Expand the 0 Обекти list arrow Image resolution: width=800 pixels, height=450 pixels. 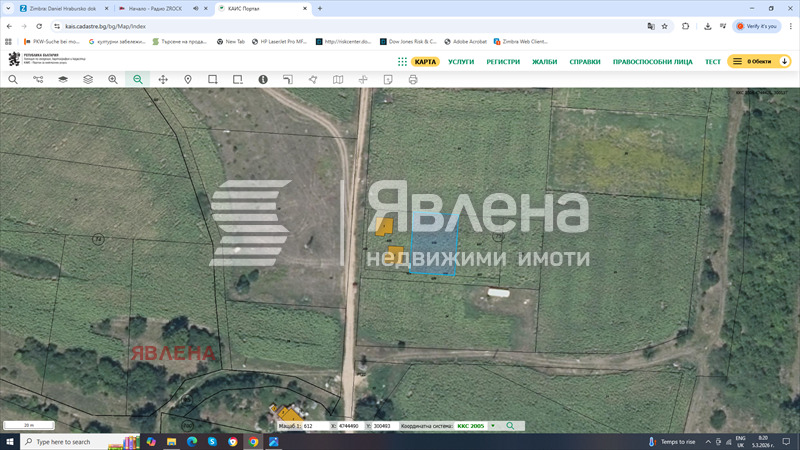coord(784,61)
